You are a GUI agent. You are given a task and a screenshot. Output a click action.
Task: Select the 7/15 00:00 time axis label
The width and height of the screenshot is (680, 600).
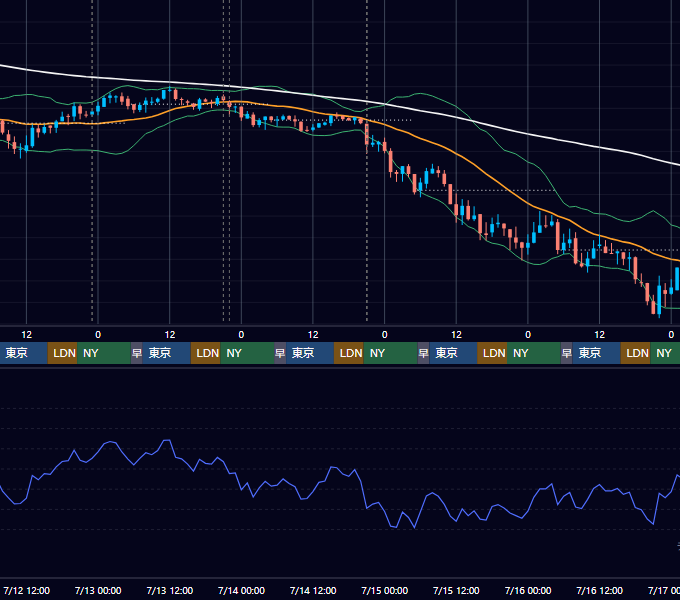tap(385, 590)
